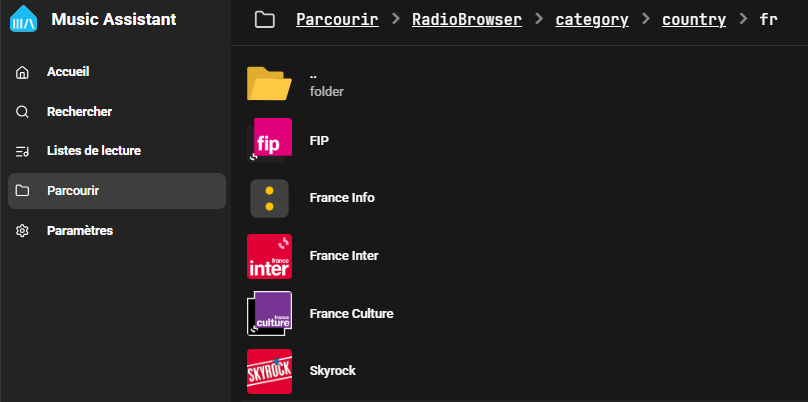Go to Parcourir in the breadcrumb

337,20
